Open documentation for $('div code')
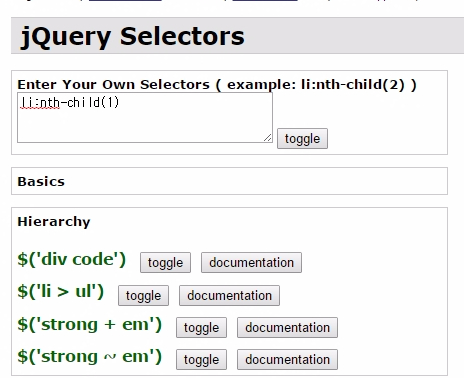Image resolution: width=464 pixels, height=378 pixels. 251,263
